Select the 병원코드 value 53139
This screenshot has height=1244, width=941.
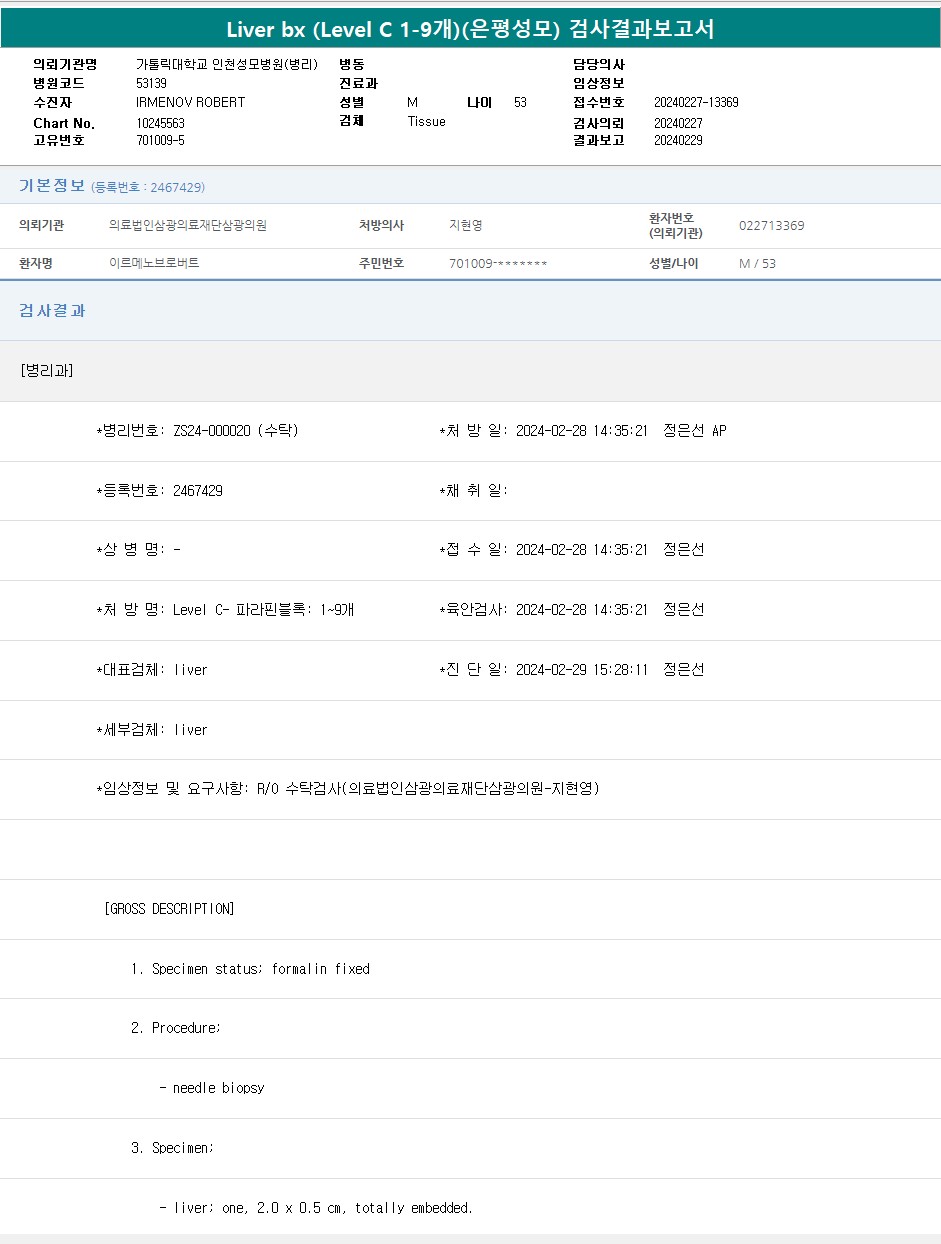tap(151, 84)
